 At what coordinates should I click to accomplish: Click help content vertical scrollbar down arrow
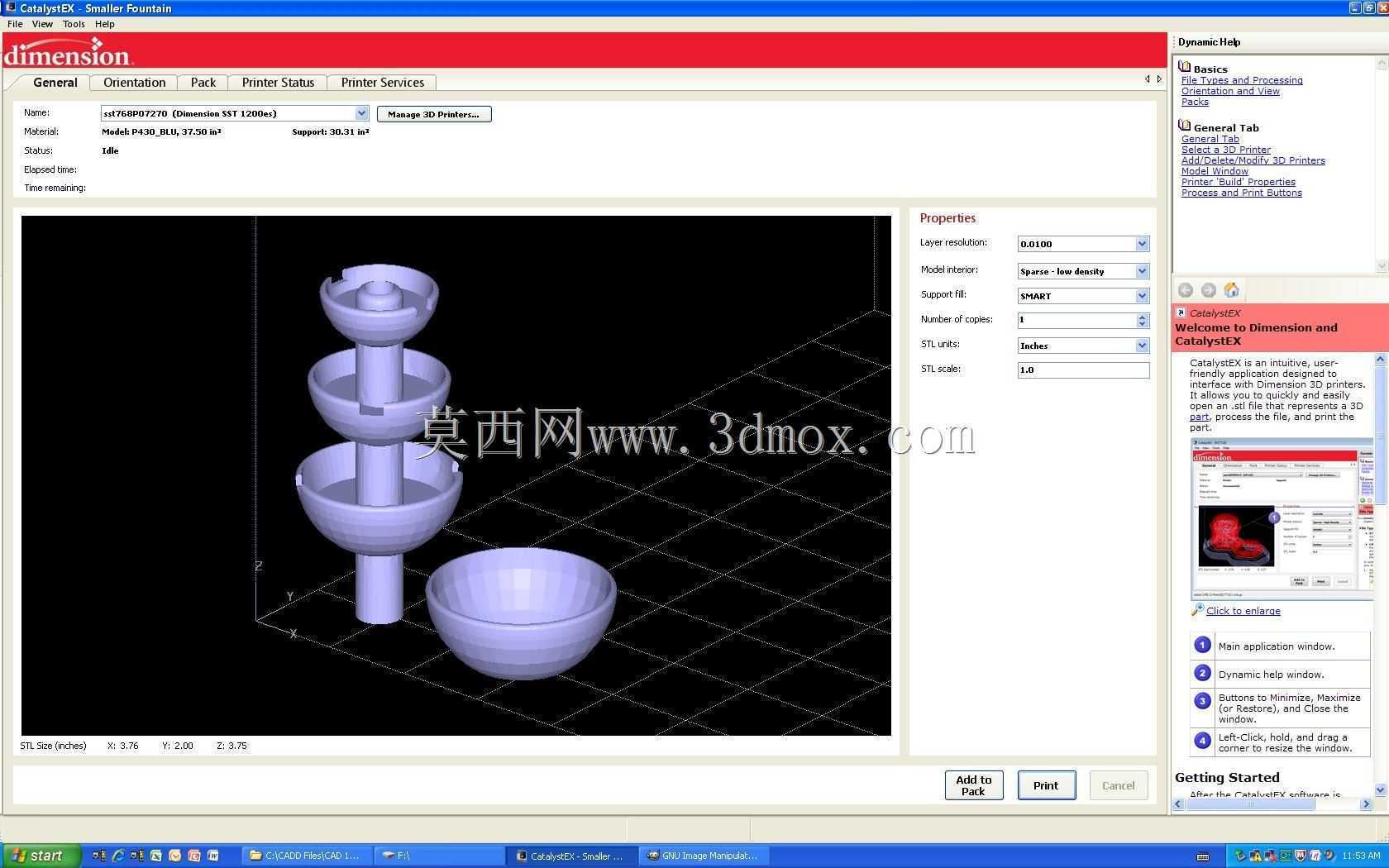(1380, 789)
